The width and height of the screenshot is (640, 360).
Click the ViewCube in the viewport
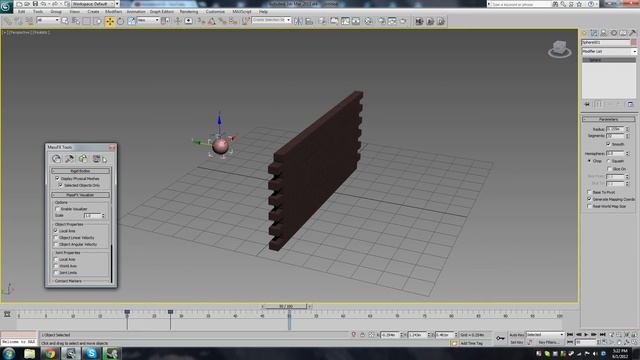click(560, 49)
